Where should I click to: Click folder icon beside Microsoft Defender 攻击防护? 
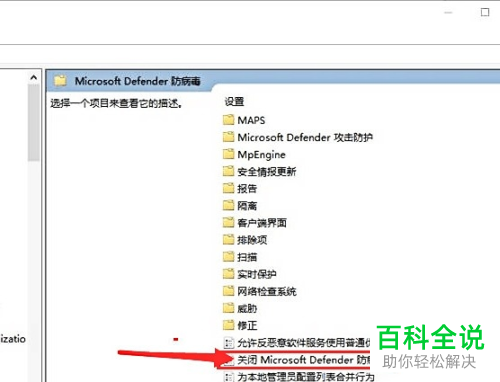click(x=228, y=136)
